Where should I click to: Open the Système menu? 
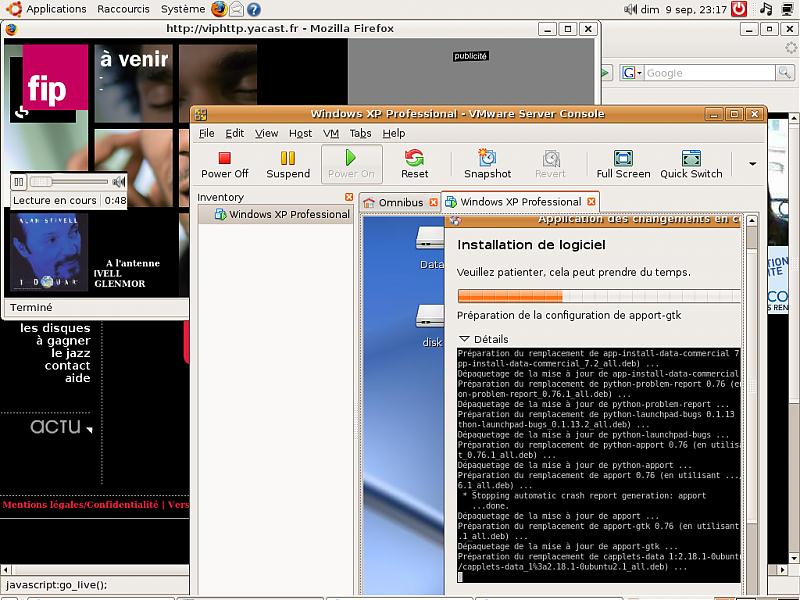(x=183, y=9)
